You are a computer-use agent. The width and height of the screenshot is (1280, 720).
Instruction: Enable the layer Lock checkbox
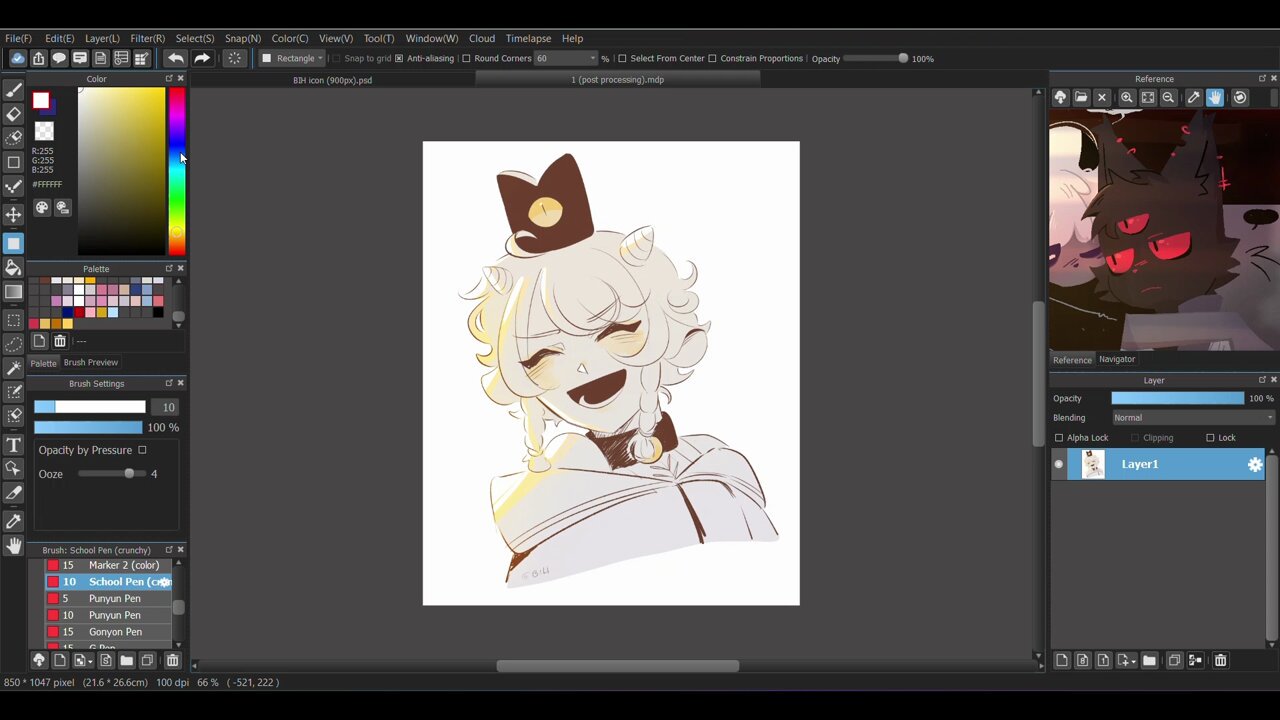(x=1210, y=438)
